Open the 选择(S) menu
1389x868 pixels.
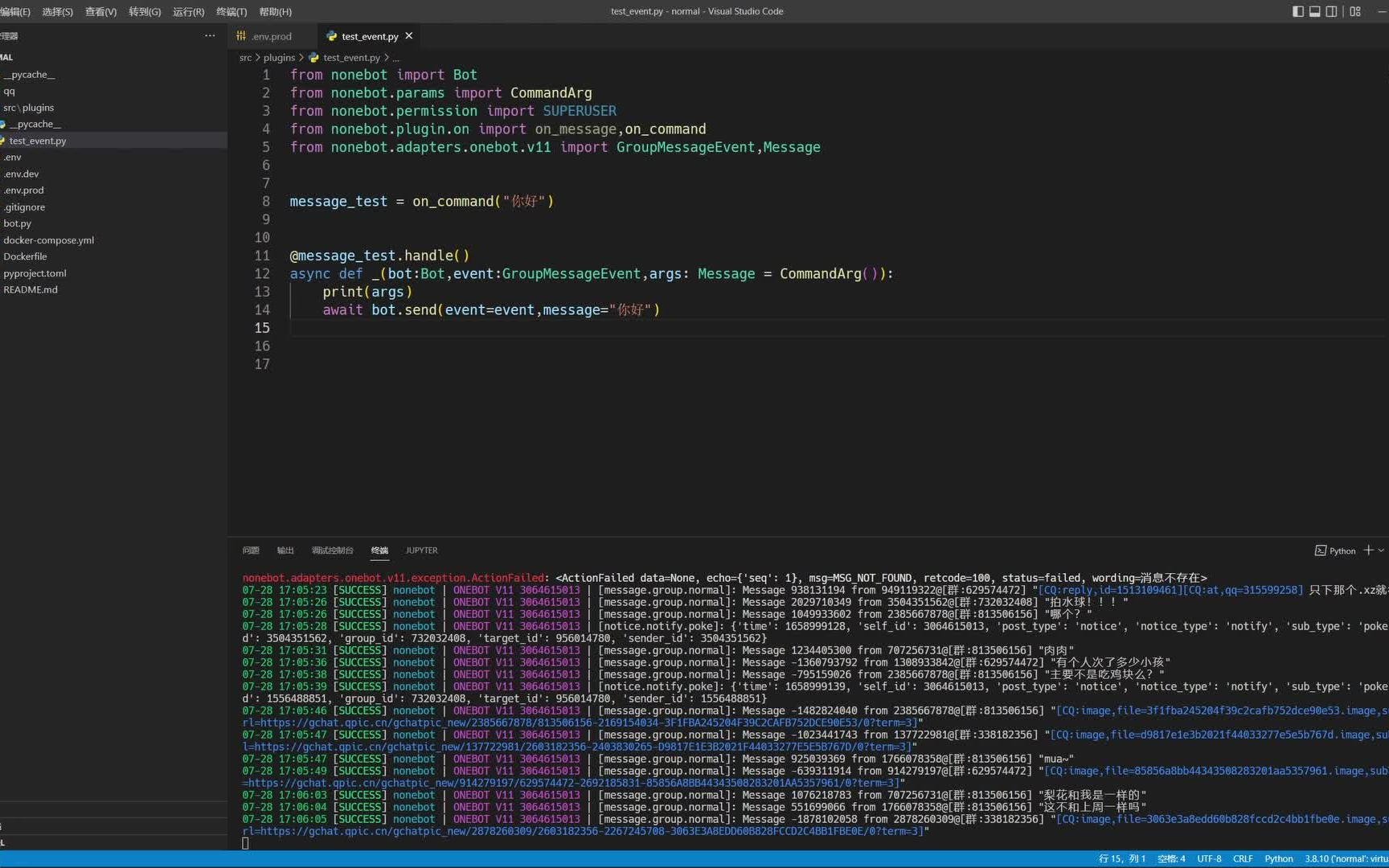tap(57, 11)
